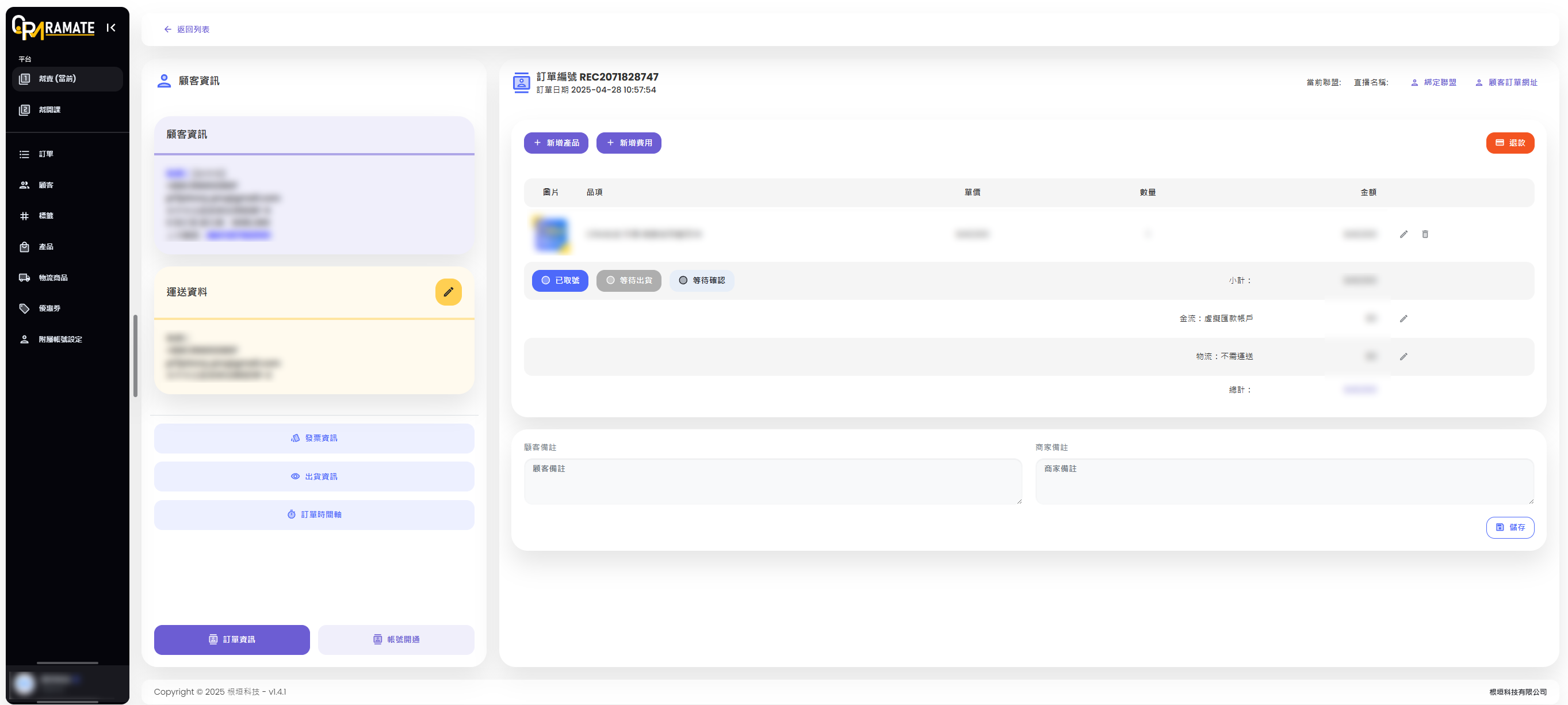Viewport: 1568px width, 705px height.
Task: Click the orange 退款 refund button
Action: click(1509, 143)
